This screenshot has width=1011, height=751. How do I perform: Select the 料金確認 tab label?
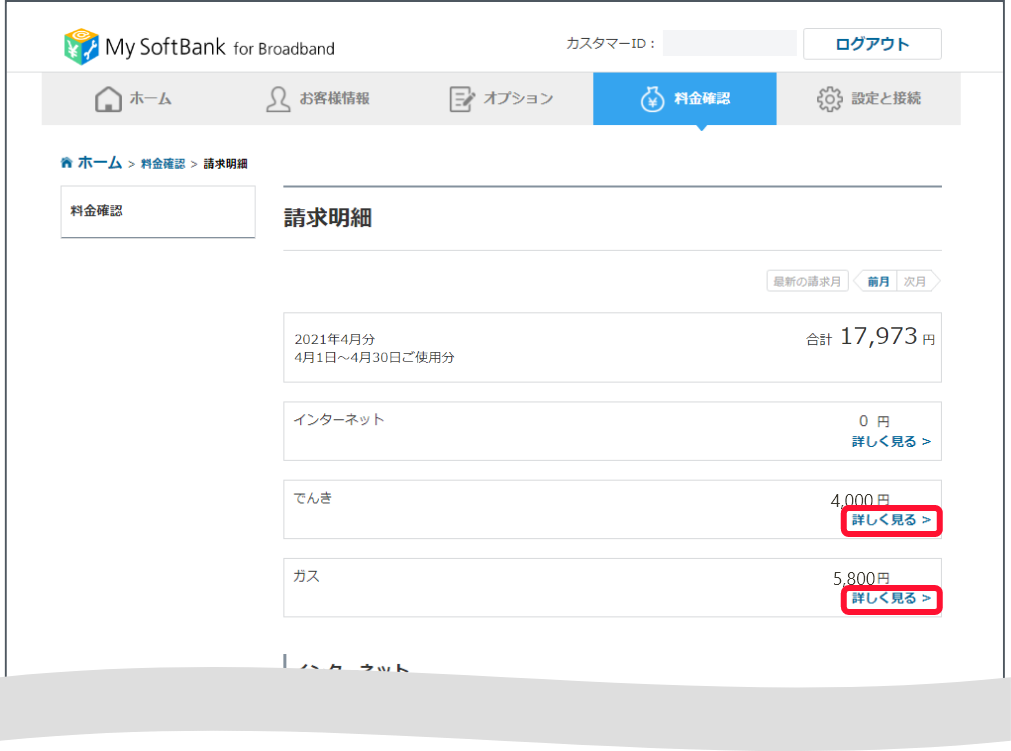702,99
